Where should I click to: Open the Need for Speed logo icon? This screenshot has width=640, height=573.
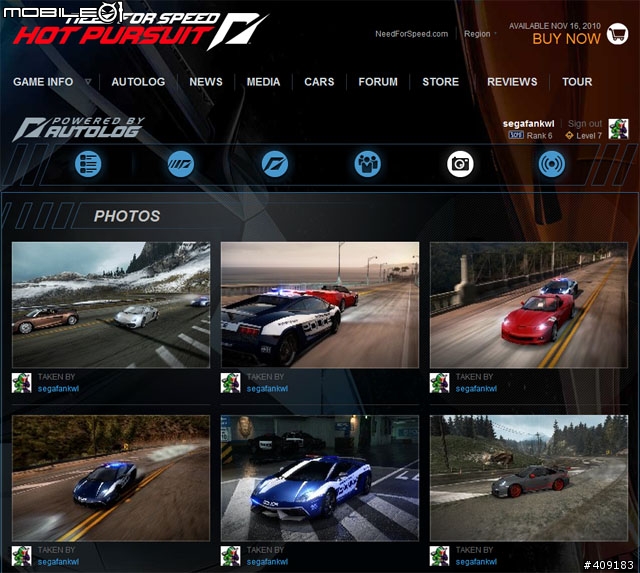click(274, 164)
